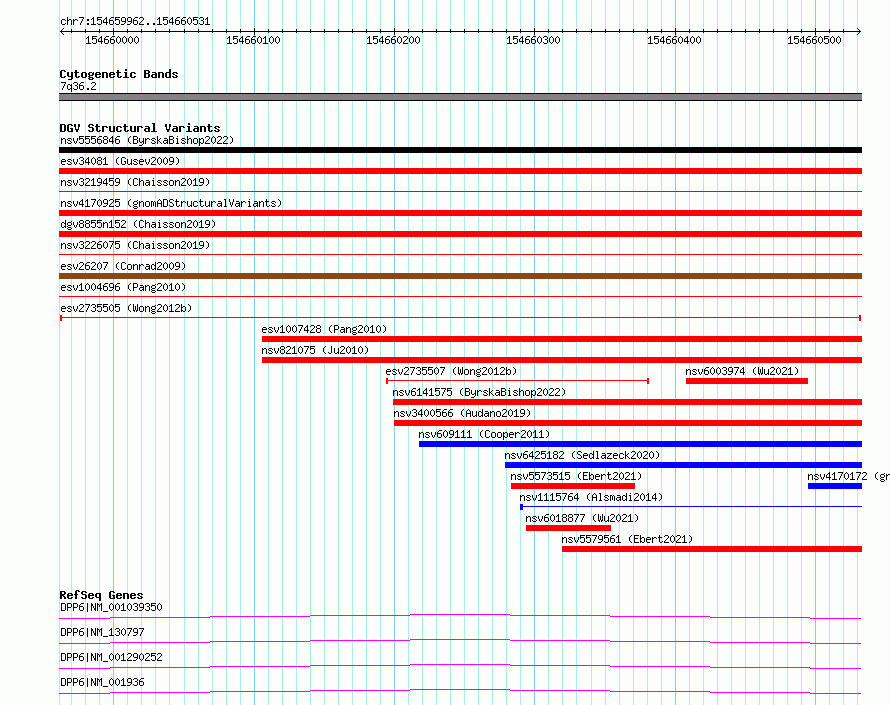Click DPP6|NM_001290252 transcript

coord(111,657)
